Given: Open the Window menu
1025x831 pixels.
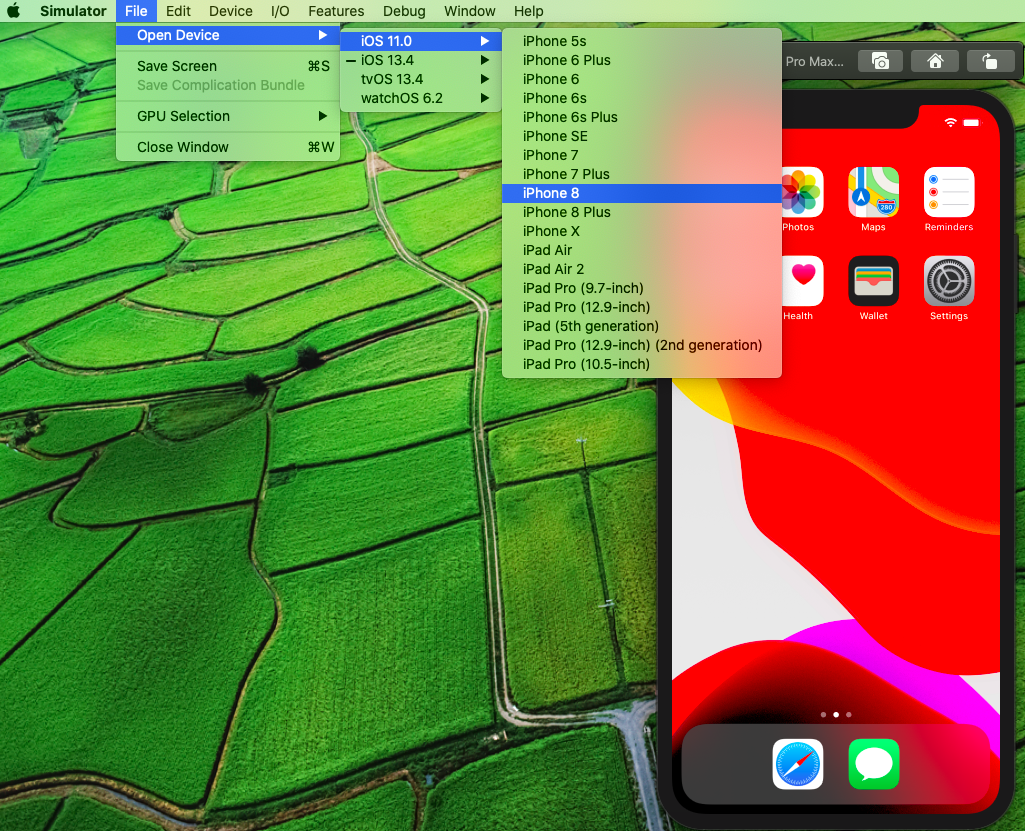Looking at the screenshot, I should pos(469,11).
